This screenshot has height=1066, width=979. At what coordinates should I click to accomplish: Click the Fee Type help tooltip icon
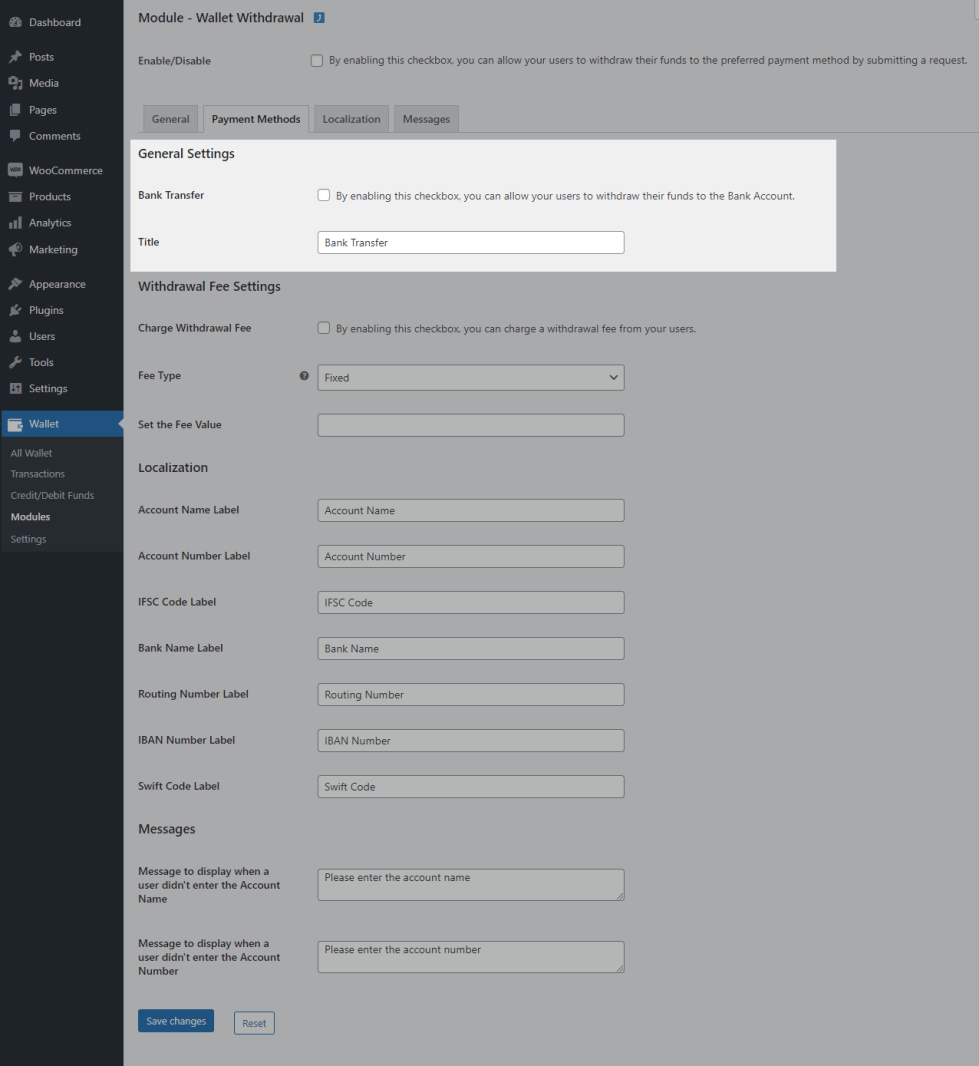click(304, 376)
